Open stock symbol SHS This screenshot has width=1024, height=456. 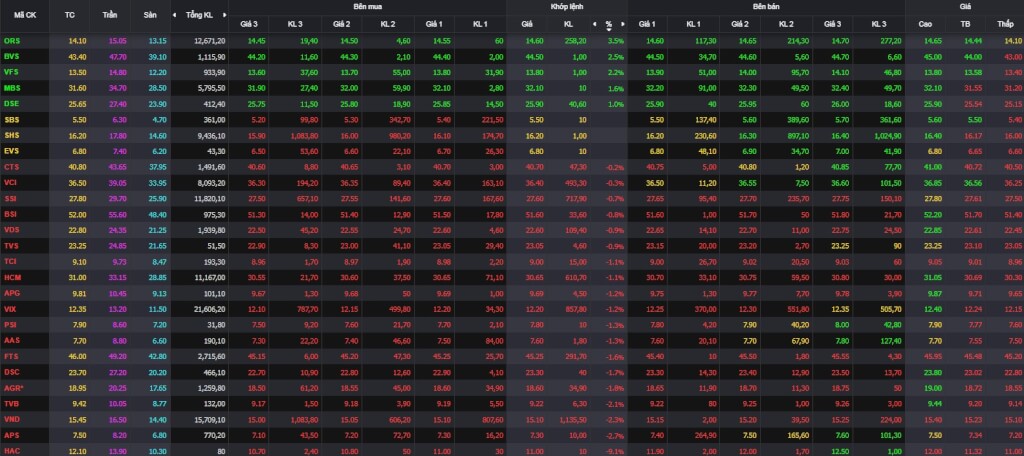click(x=12, y=135)
